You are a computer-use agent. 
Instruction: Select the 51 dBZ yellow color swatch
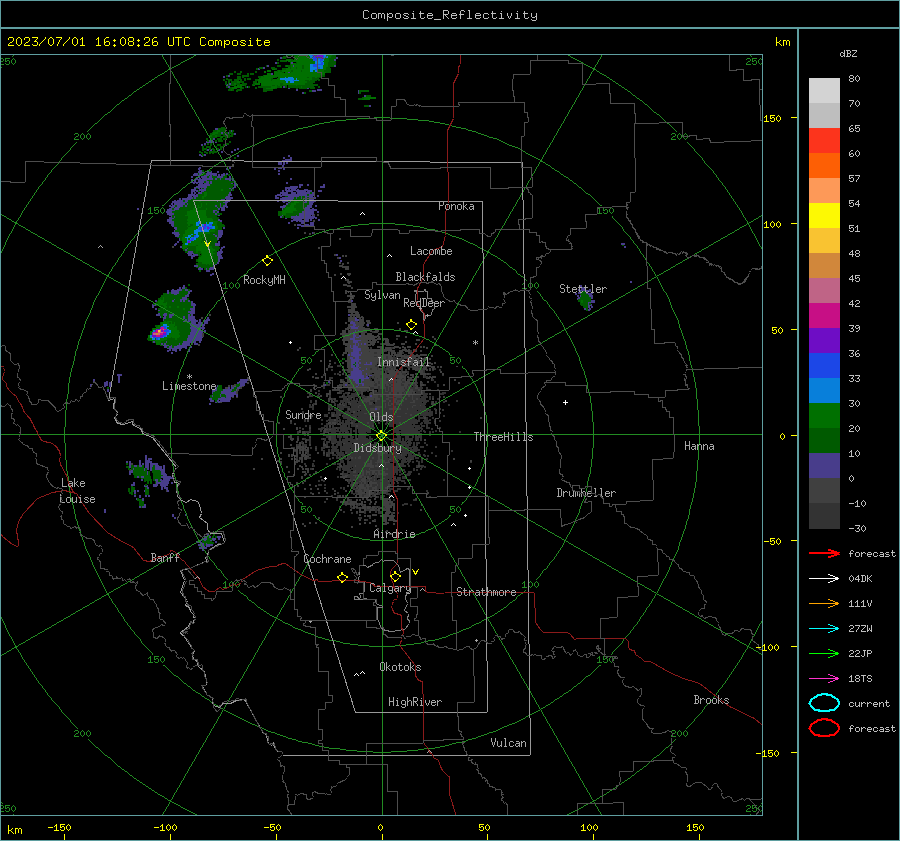[x=824, y=216]
